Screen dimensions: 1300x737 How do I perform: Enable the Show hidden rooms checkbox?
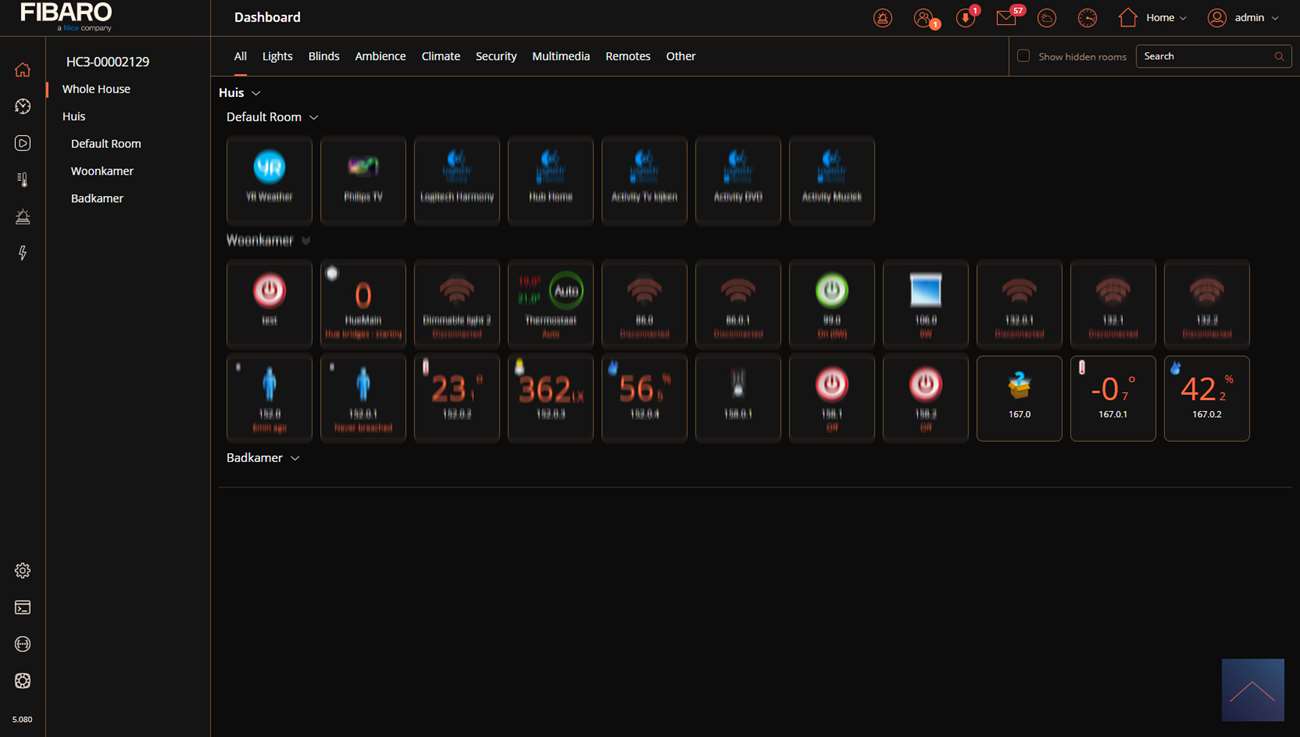[x=1023, y=56]
